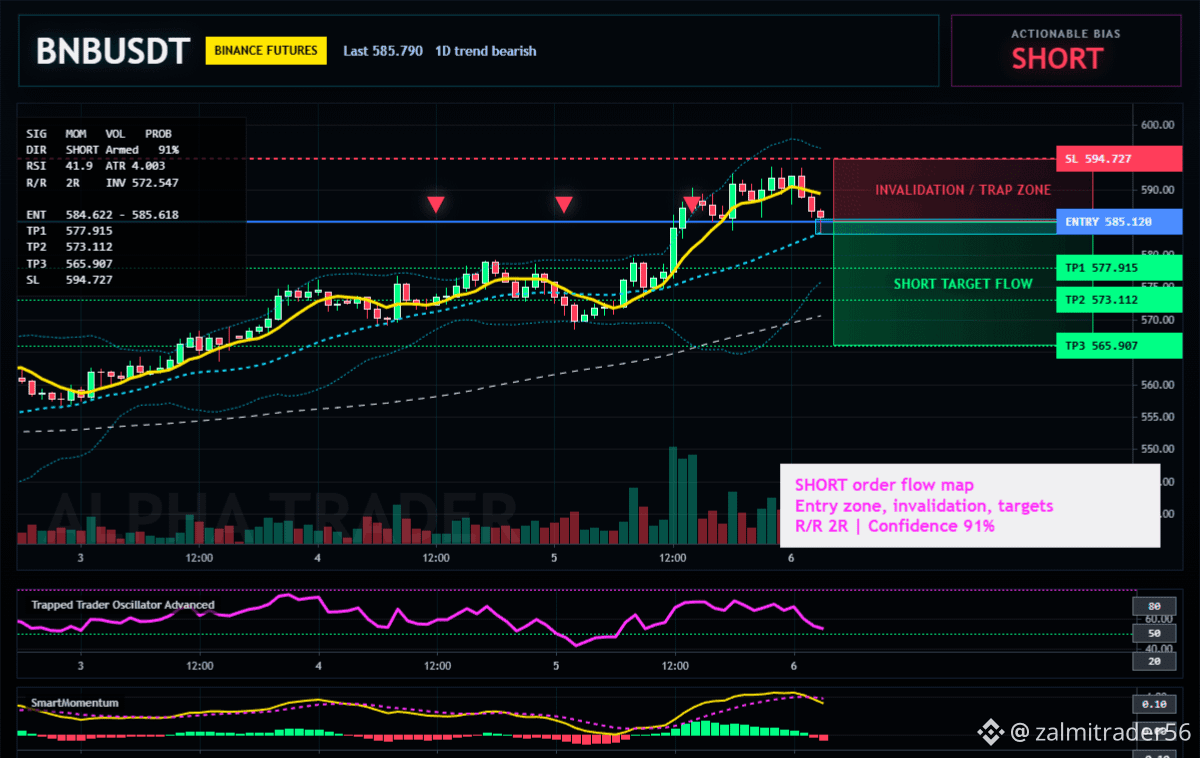Click day 4 label on main chart time axis
Screen dimensions: 1200x758
coord(318,558)
